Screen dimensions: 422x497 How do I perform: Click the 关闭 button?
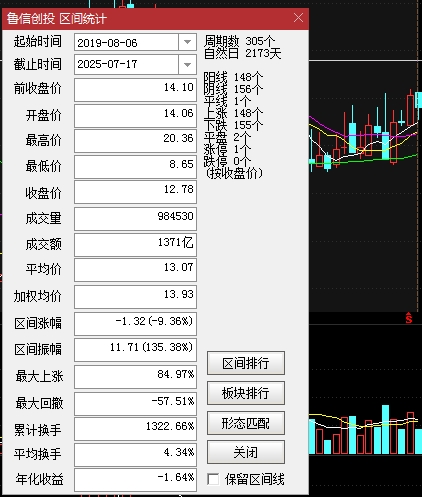[x=246, y=452]
